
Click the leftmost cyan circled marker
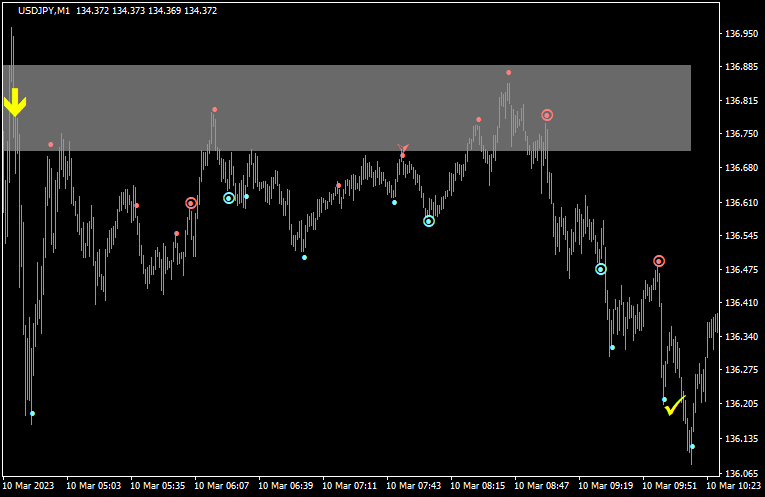click(x=229, y=198)
